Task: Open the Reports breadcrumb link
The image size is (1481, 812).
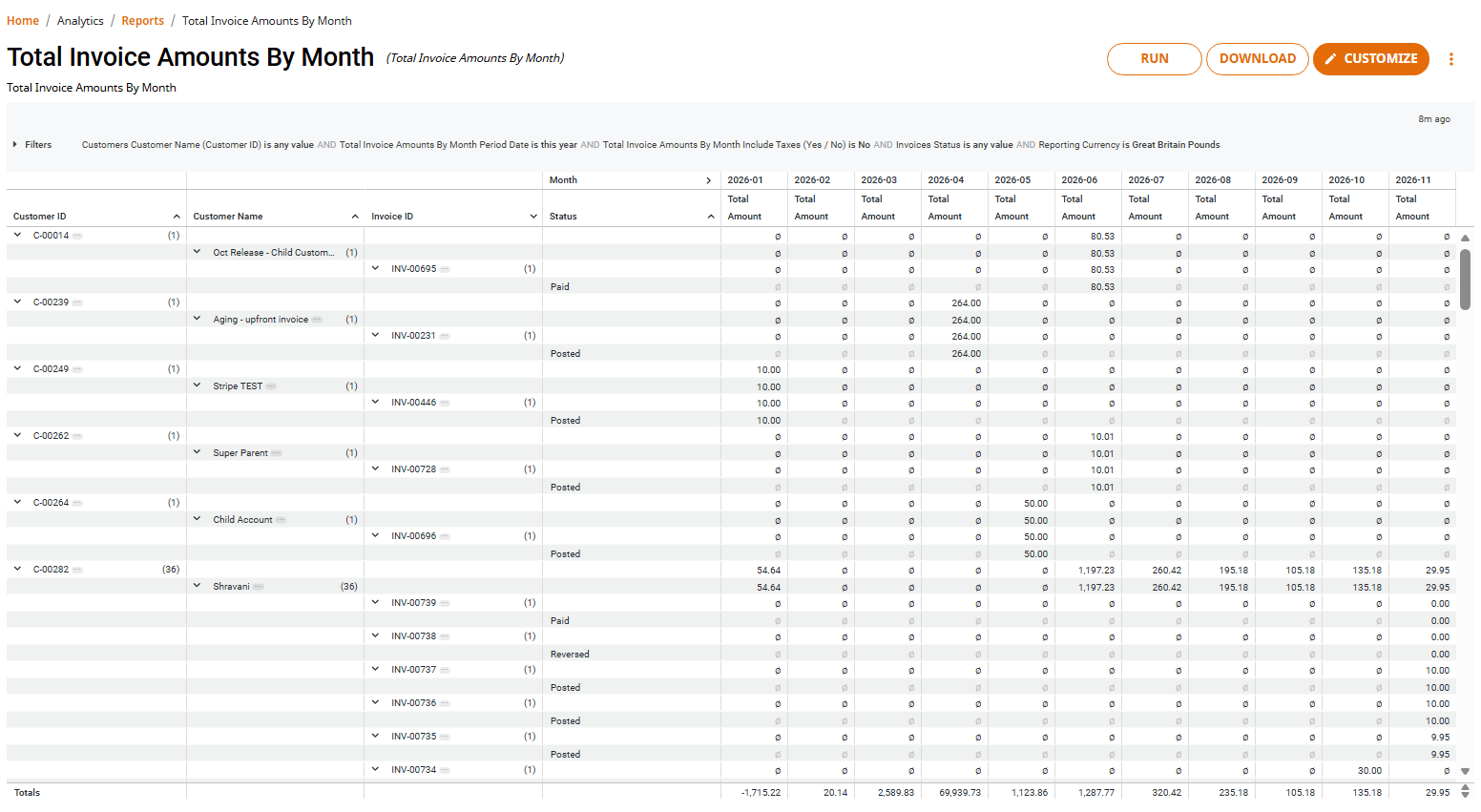Action: [142, 21]
